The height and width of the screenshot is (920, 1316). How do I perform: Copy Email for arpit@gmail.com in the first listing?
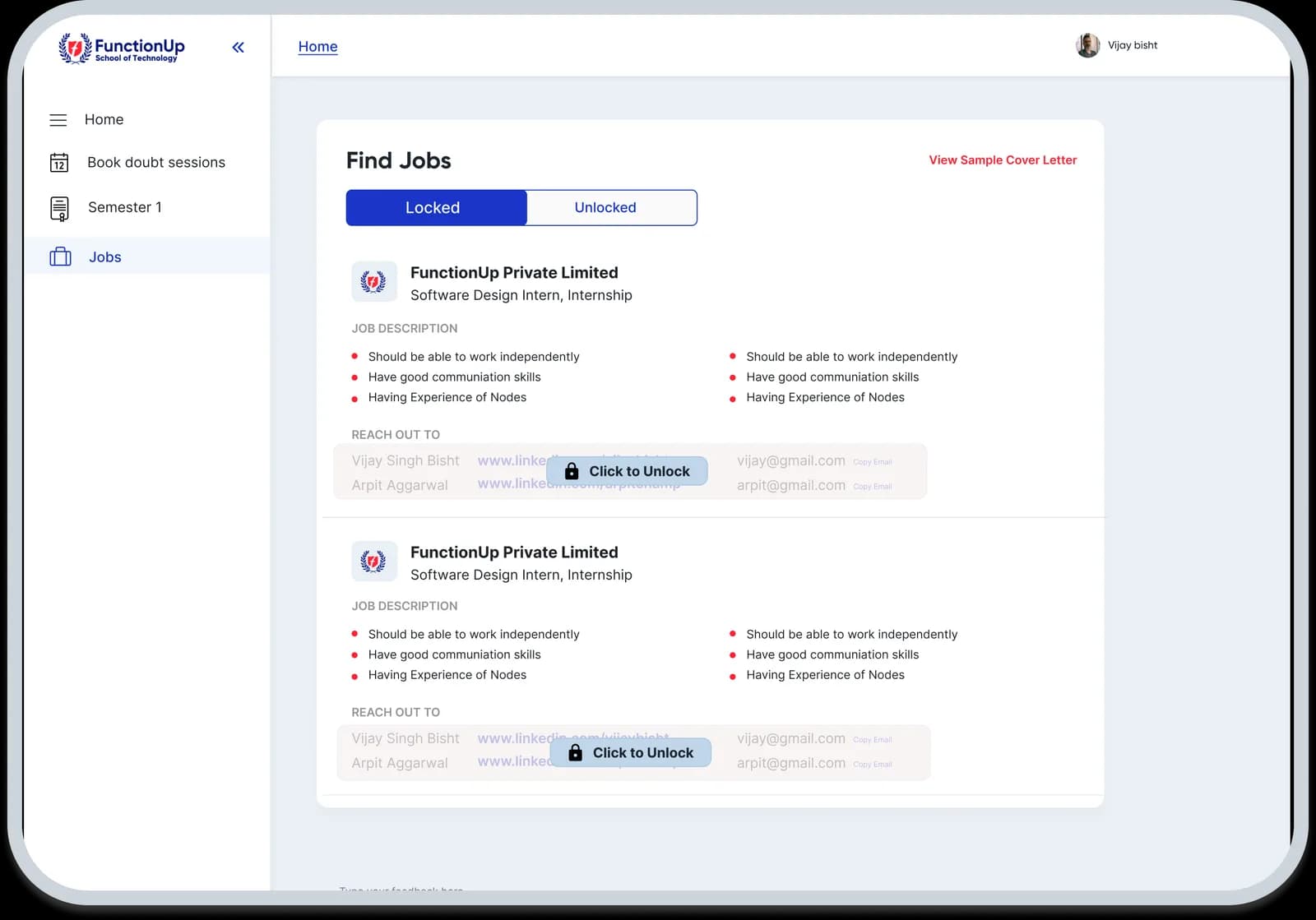click(x=873, y=487)
